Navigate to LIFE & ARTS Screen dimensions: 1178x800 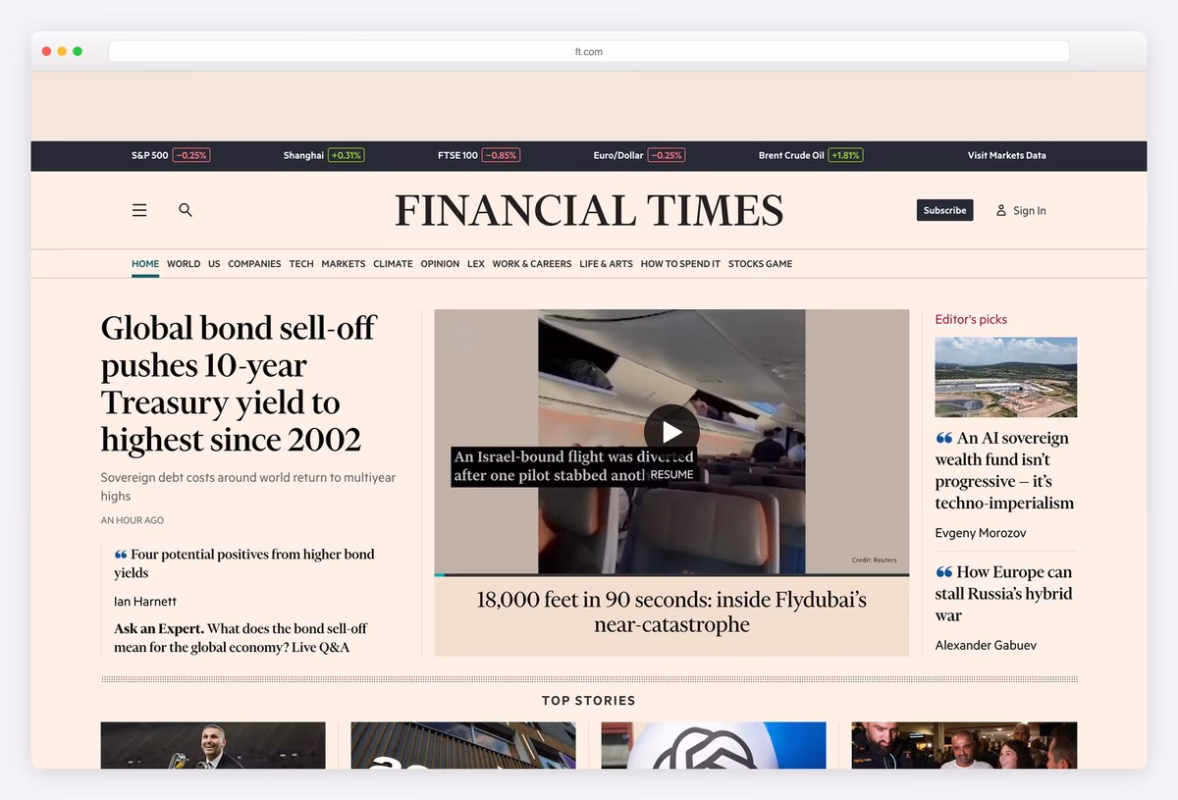point(606,264)
